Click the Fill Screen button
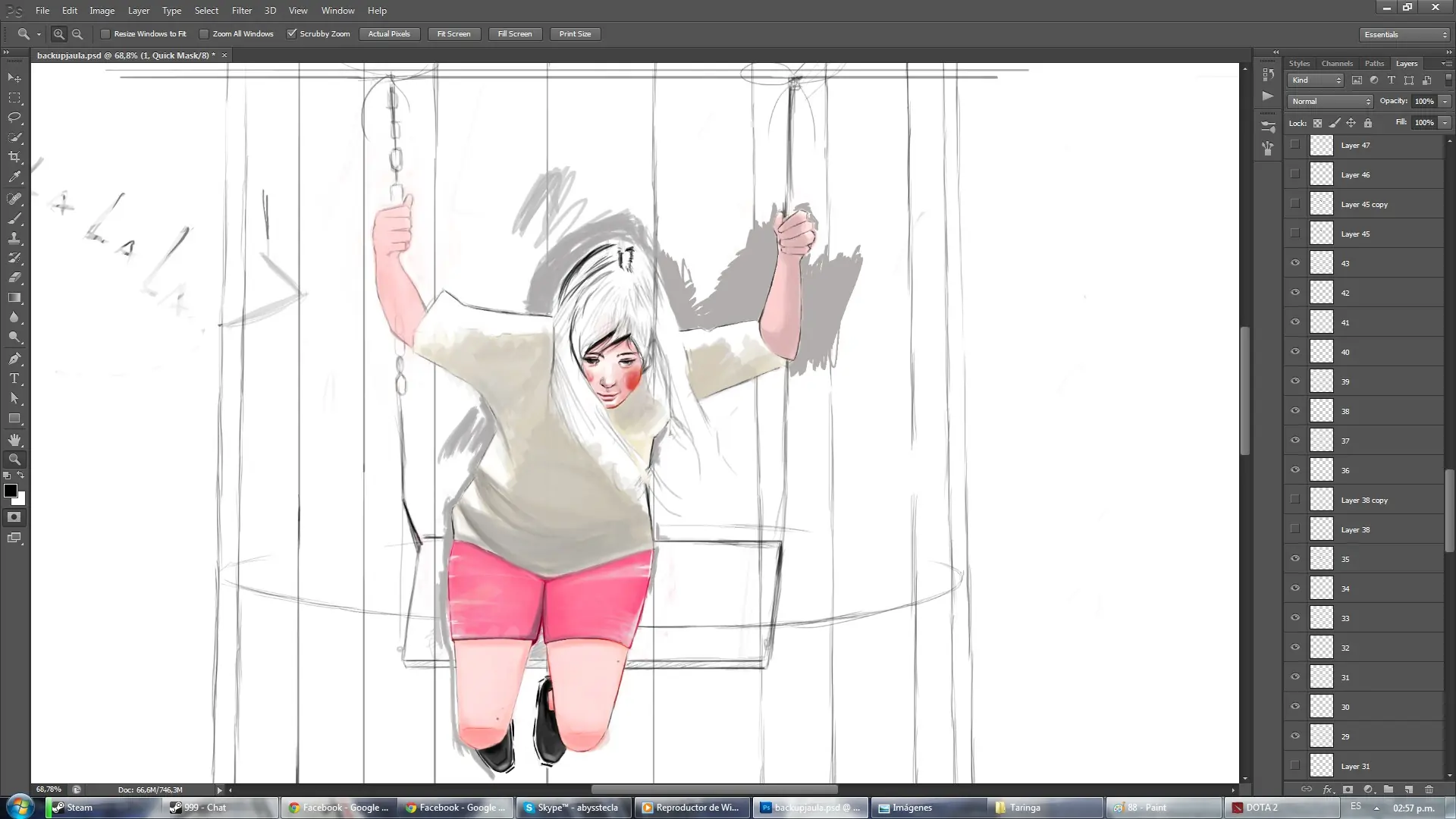The height and width of the screenshot is (819, 1456). [x=515, y=34]
